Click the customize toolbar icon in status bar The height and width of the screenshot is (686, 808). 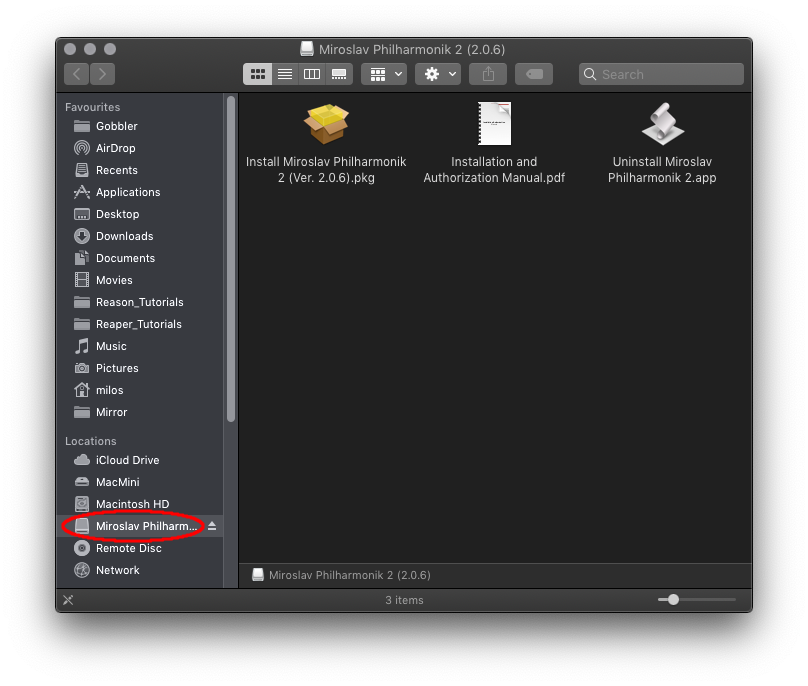tap(68, 600)
